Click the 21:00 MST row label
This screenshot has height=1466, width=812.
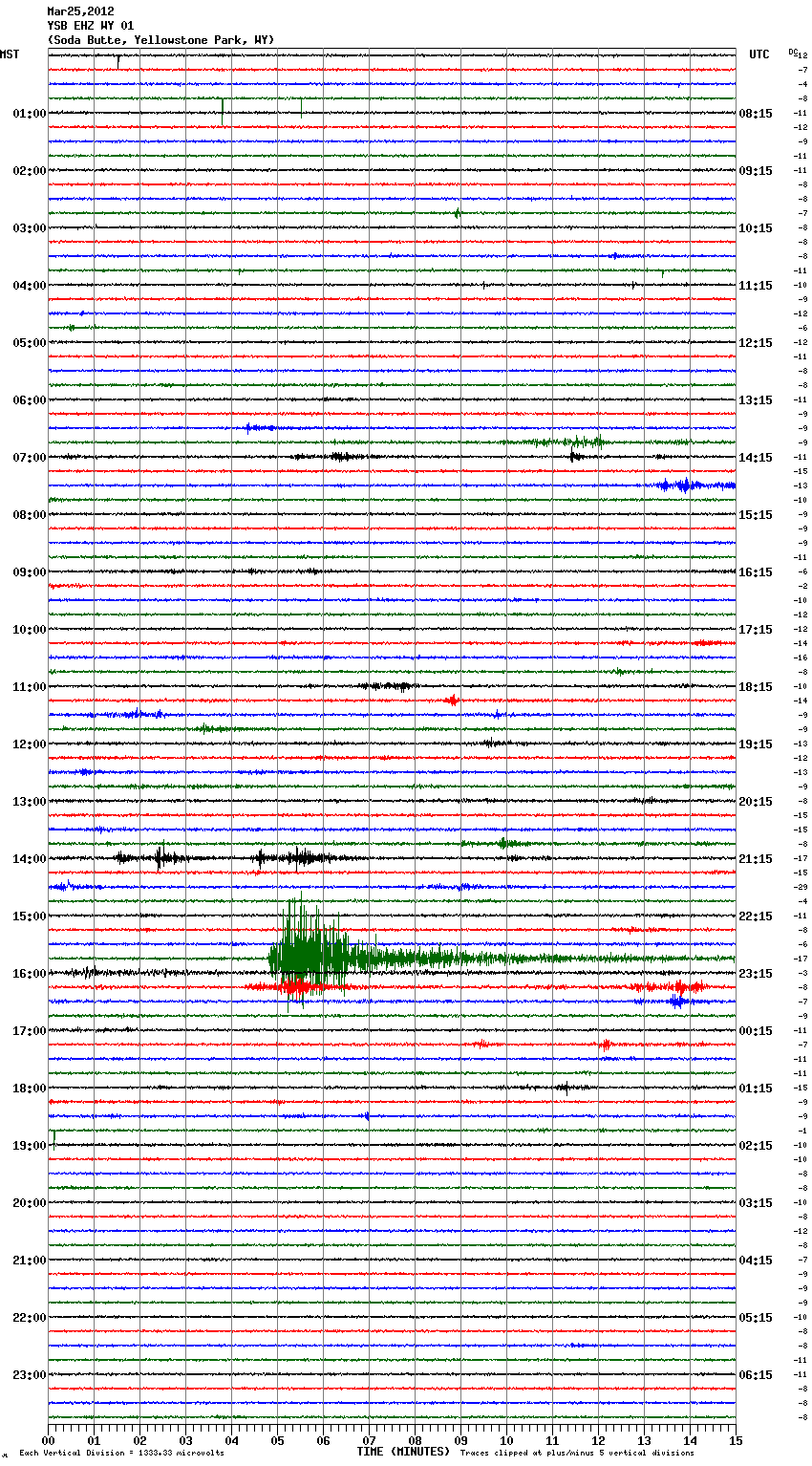pyautogui.click(x=30, y=1261)
